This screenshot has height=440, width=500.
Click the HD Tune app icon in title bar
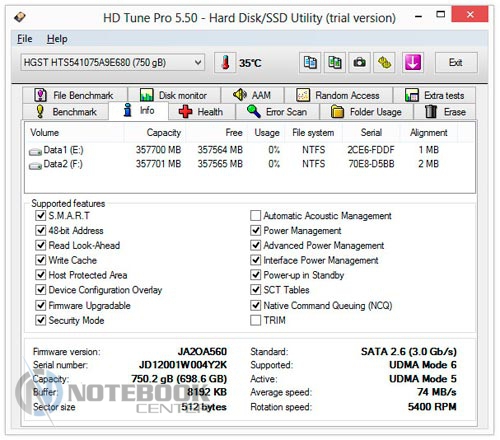coord(20,17)
